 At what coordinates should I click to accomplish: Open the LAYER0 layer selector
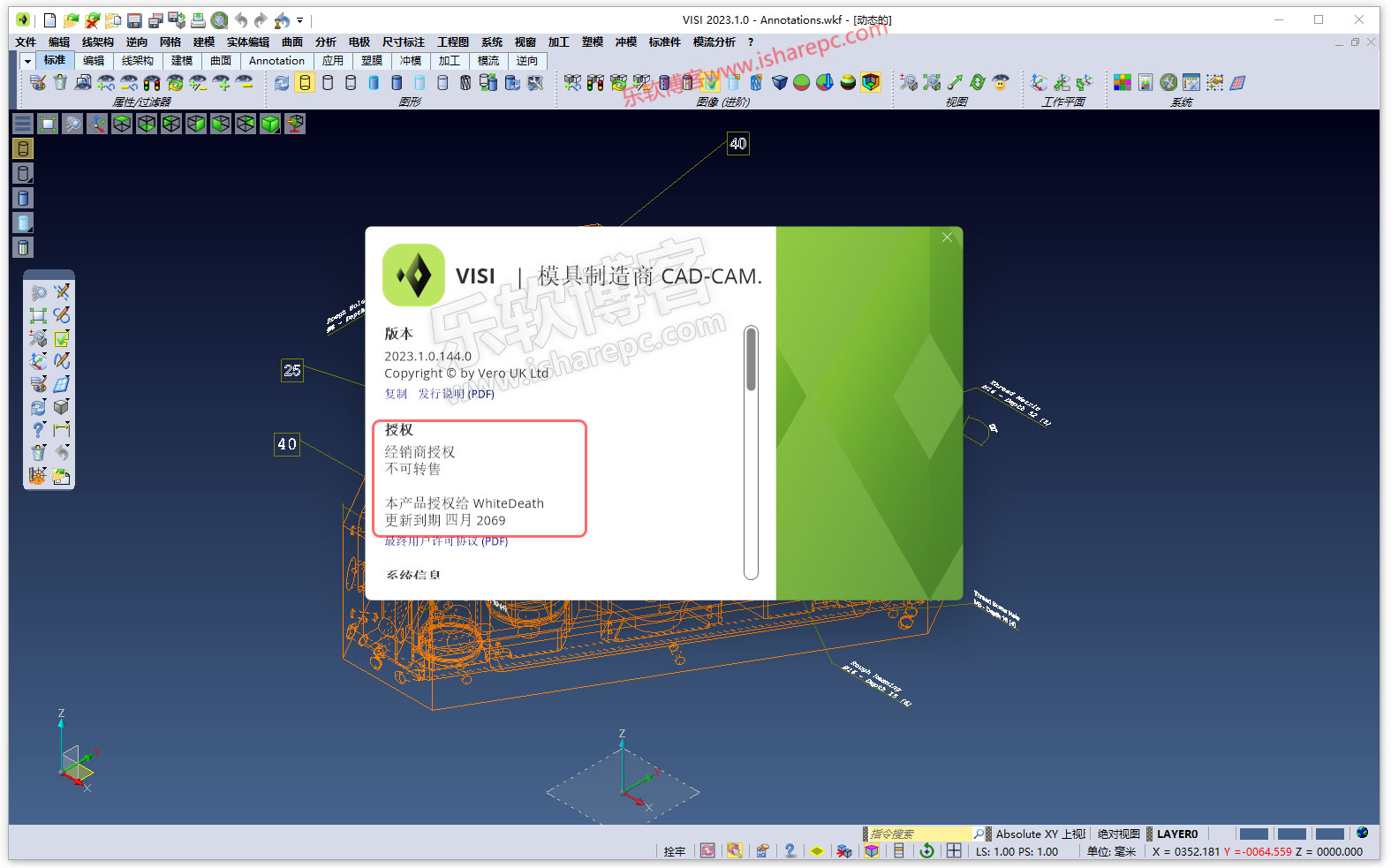point(1177,834)
